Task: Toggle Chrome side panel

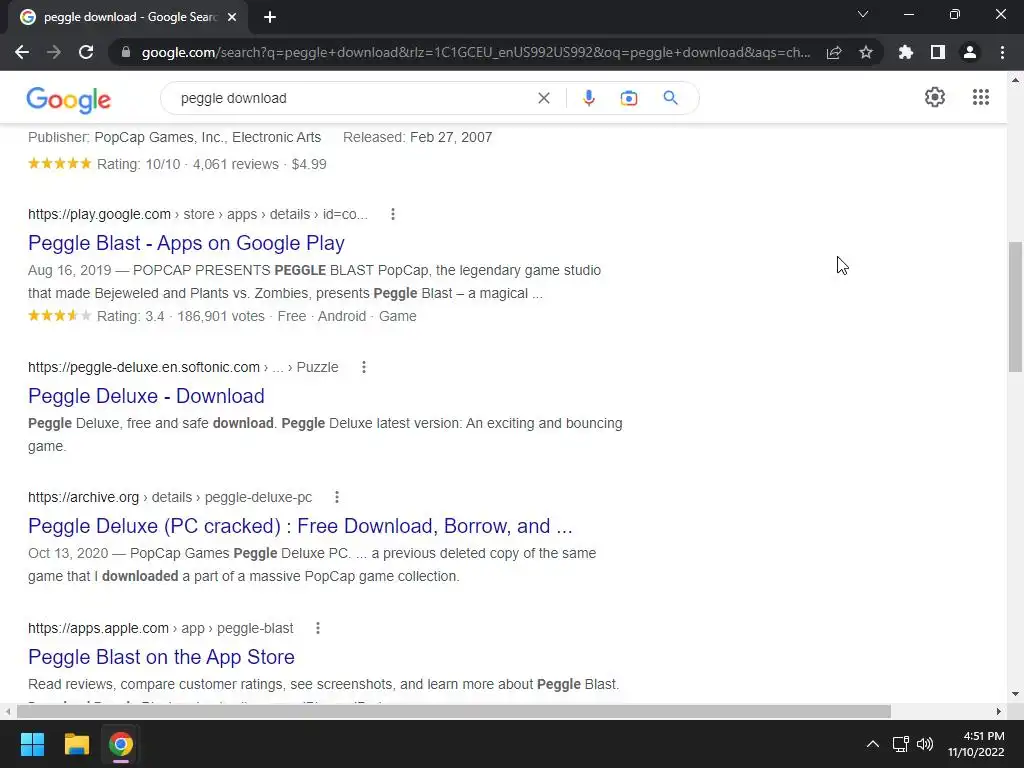Action: point(938,52)
